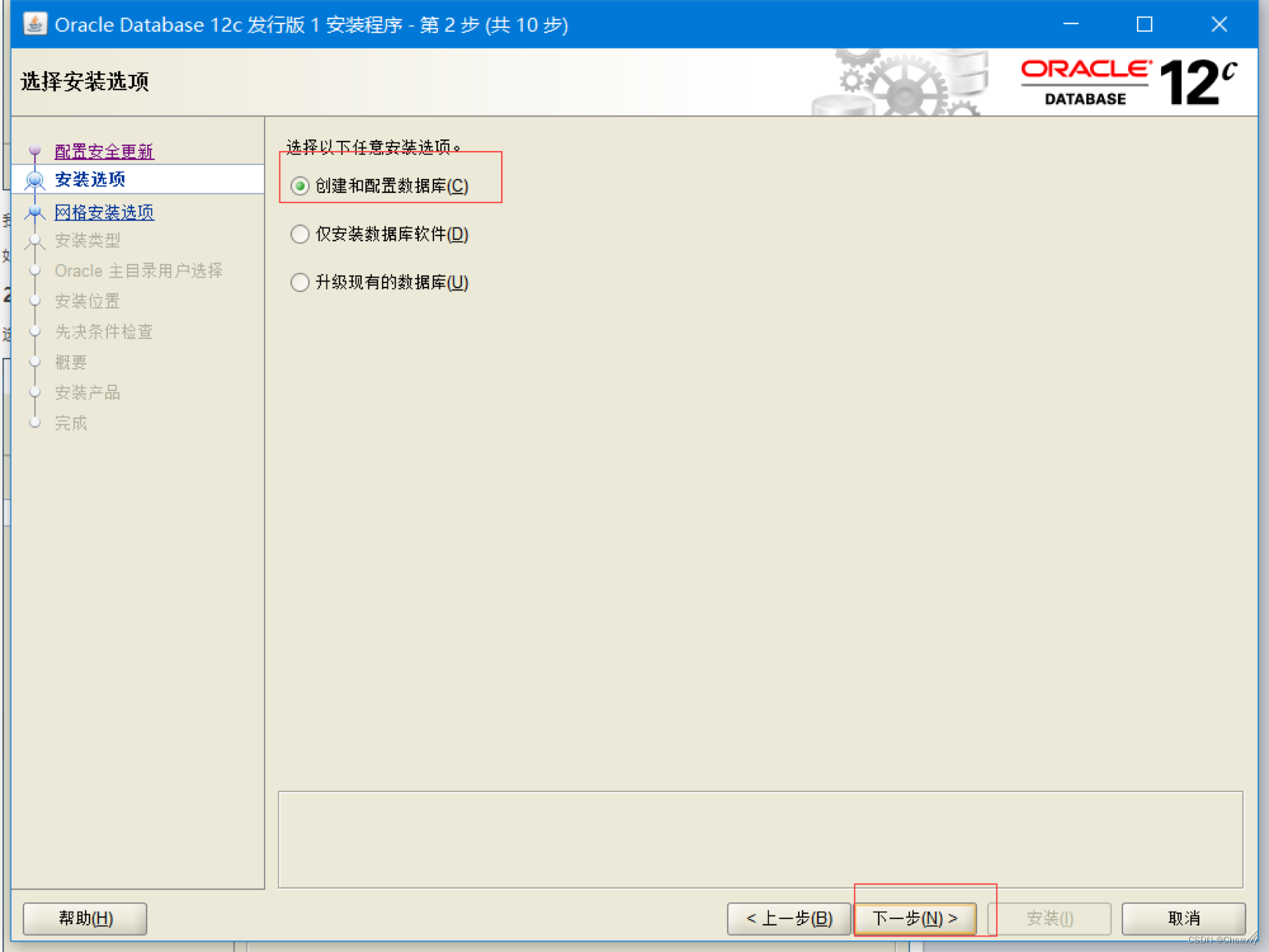Click the 安装位置 step node
The image size is (1269, 952).
[x=87, y=301]
